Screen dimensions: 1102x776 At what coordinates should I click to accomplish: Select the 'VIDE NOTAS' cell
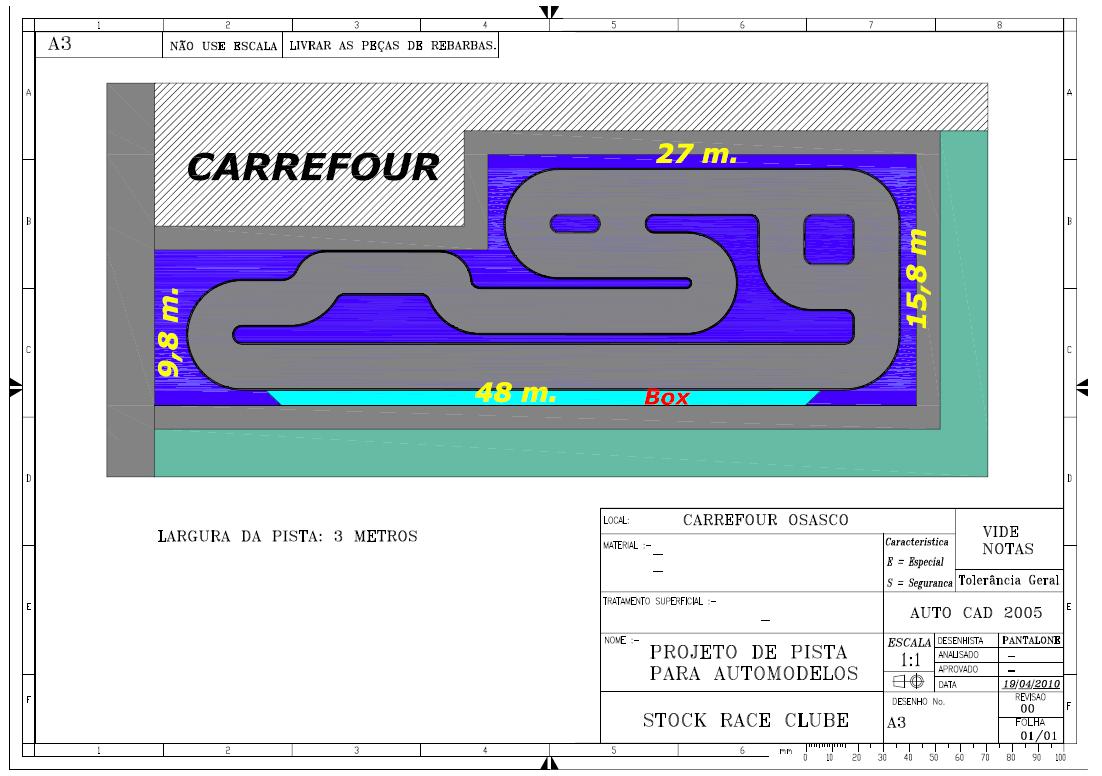(x=1008, y=541)
